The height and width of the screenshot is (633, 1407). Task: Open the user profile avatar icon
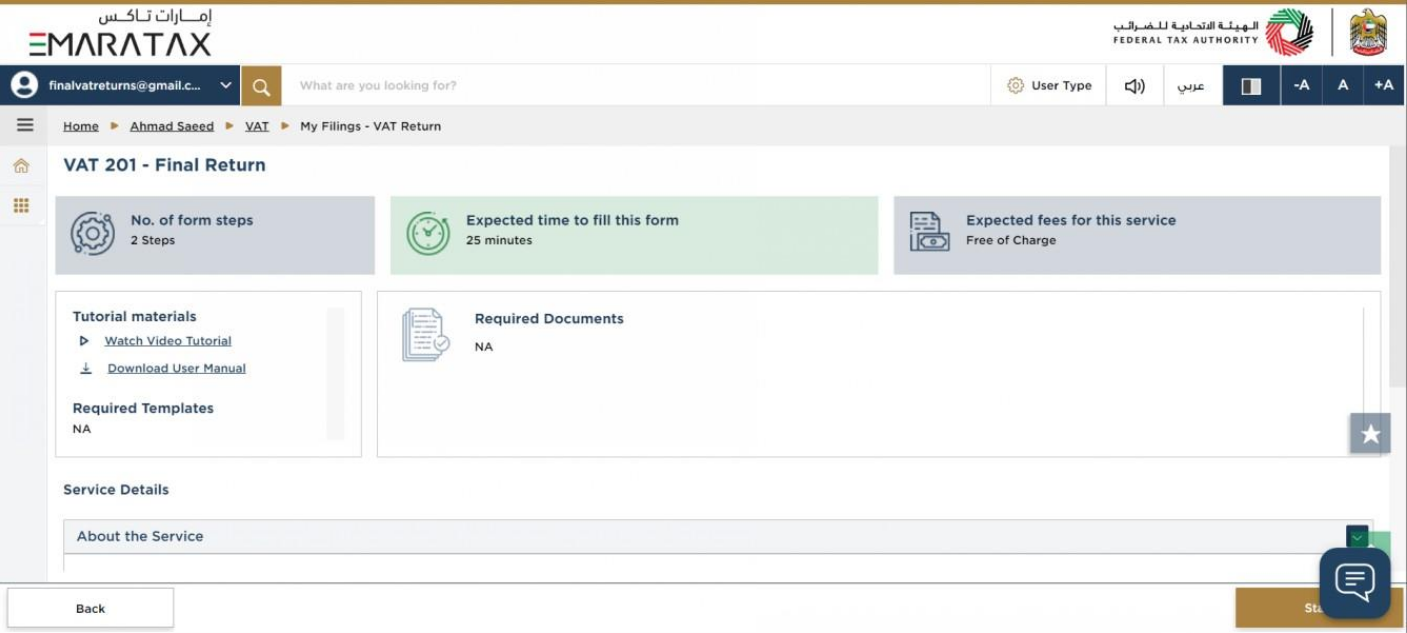(x=24, y=86)
